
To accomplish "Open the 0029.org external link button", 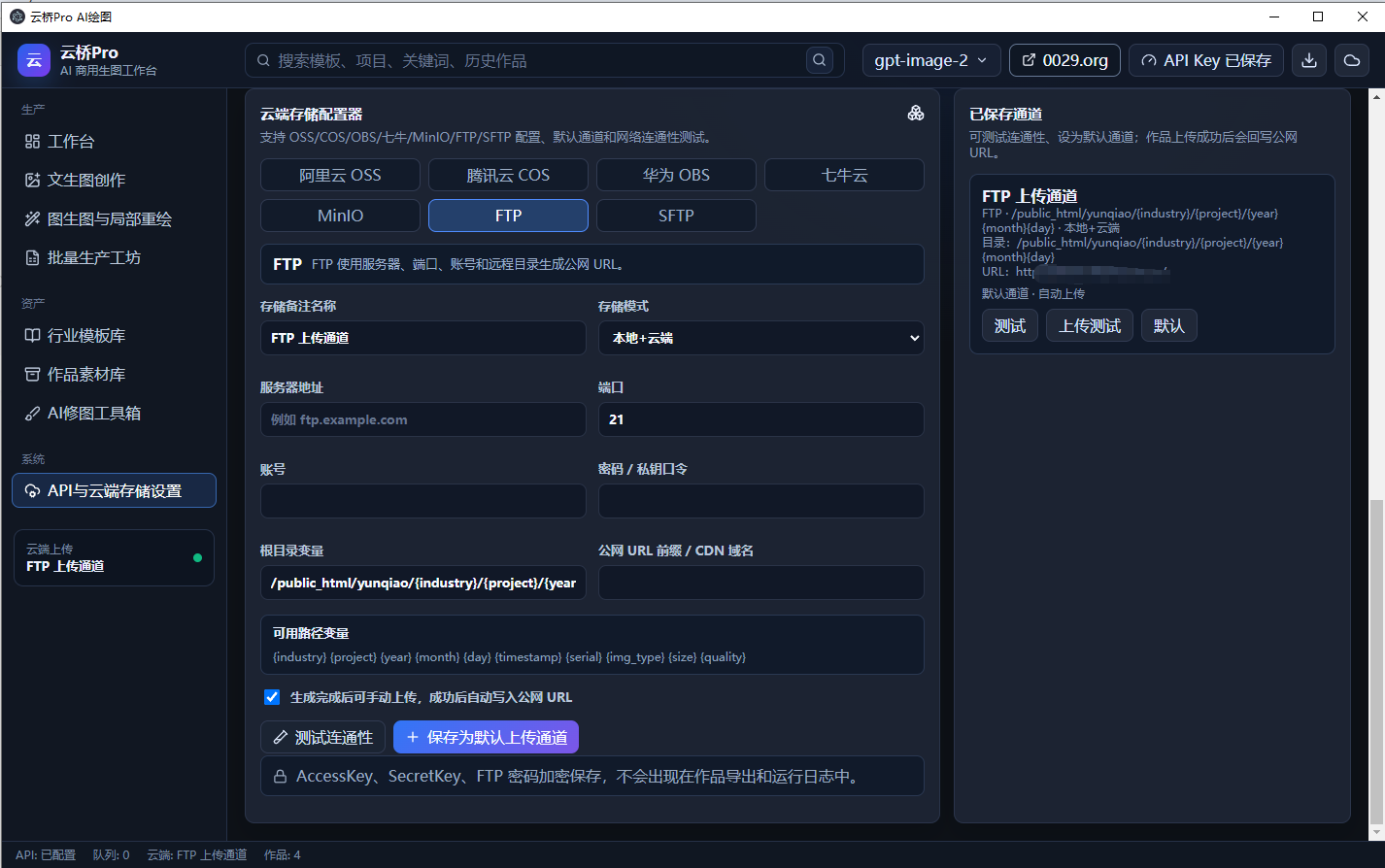I will [x=1064, y=60].
